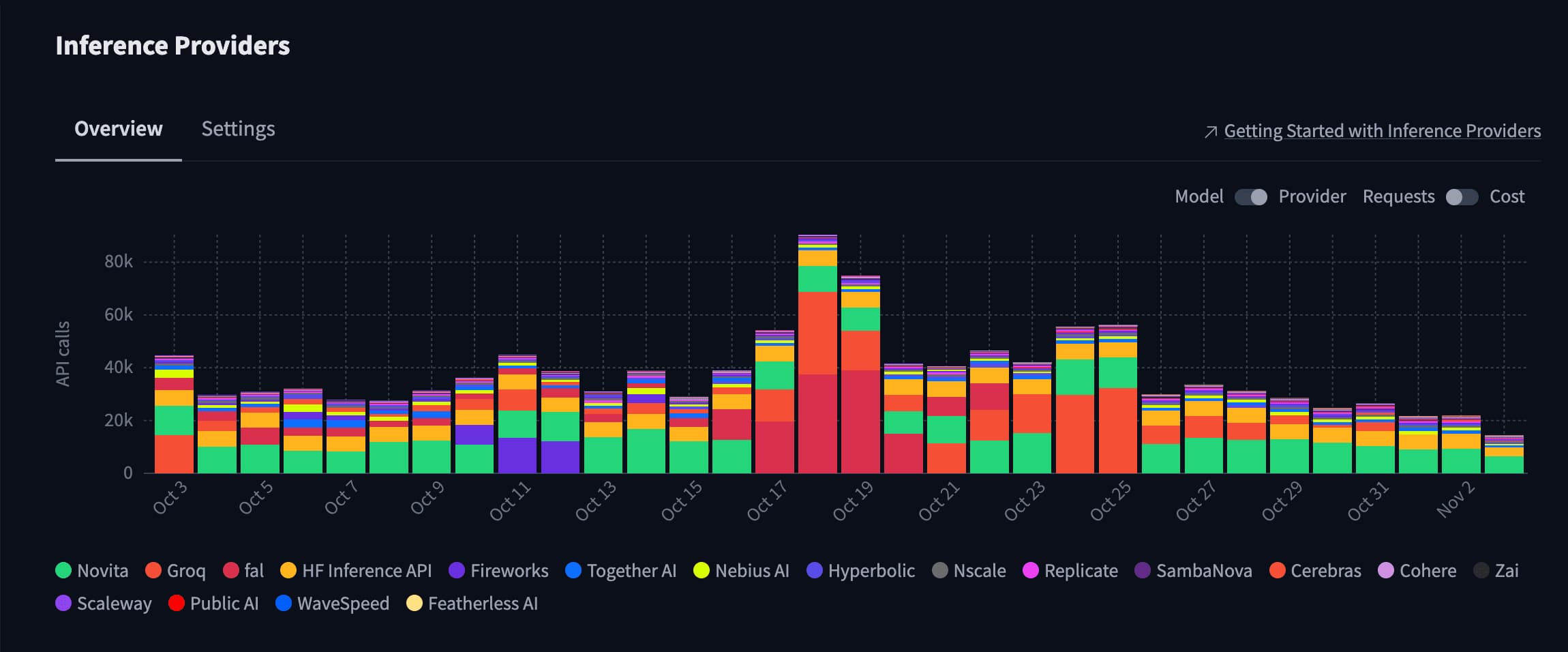The image size is (1568, 652).
Task: Click the Replicate magenta legend dot
Action: point(1031,570)
